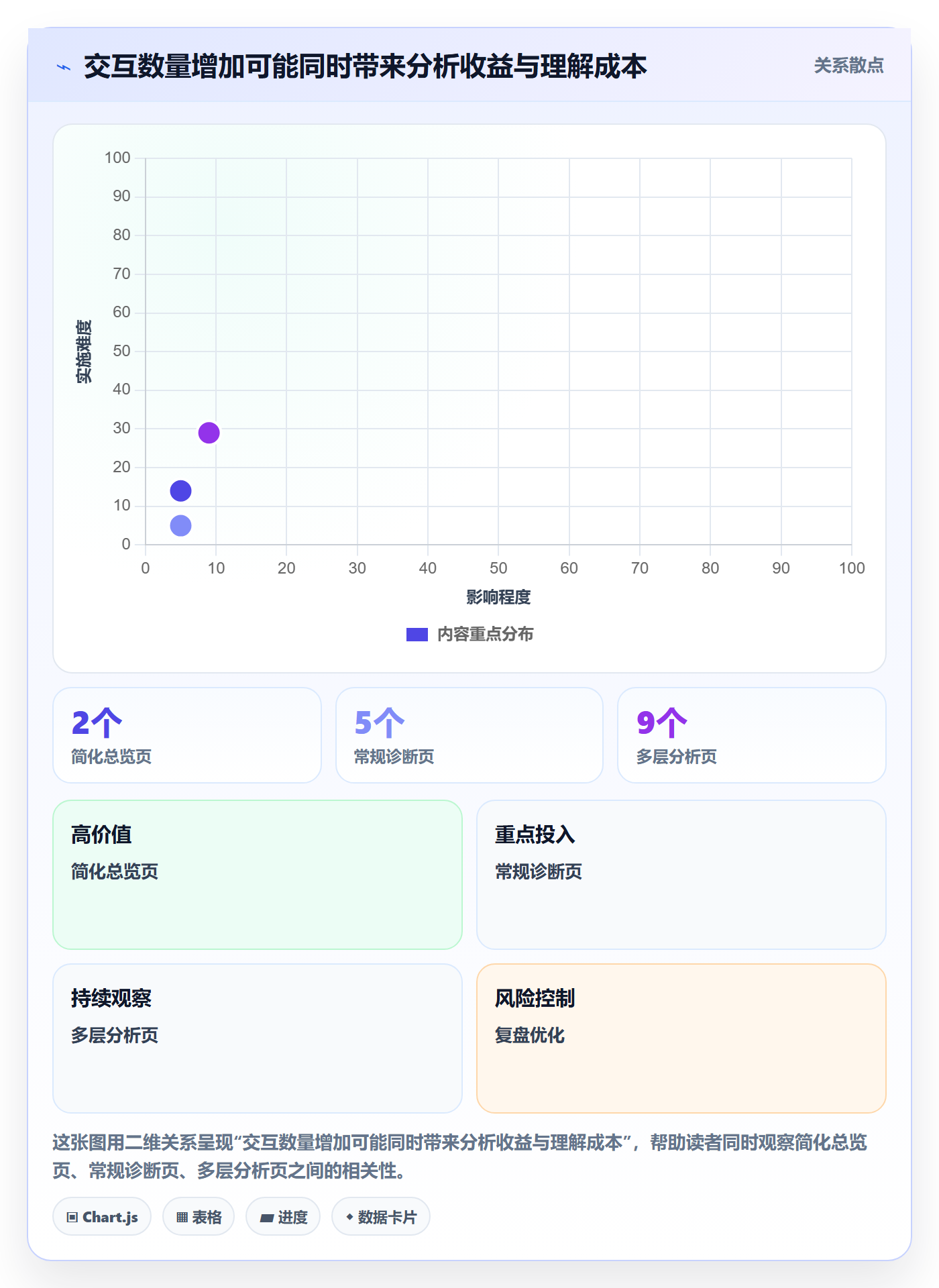Click the y-axis tick label 100
Viewport: 939px width, 1288px height.
click(117, 158)
